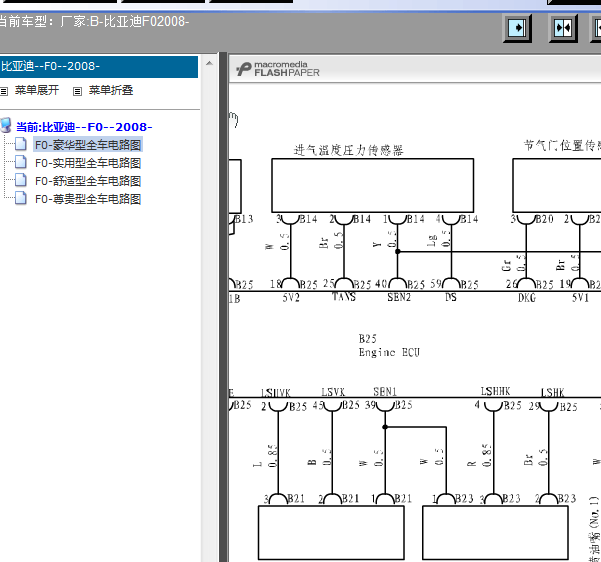Select root node 当前:比亚迪--F0--2008-
This screenshot has height=562, width=601.
(x=84, y=127)
